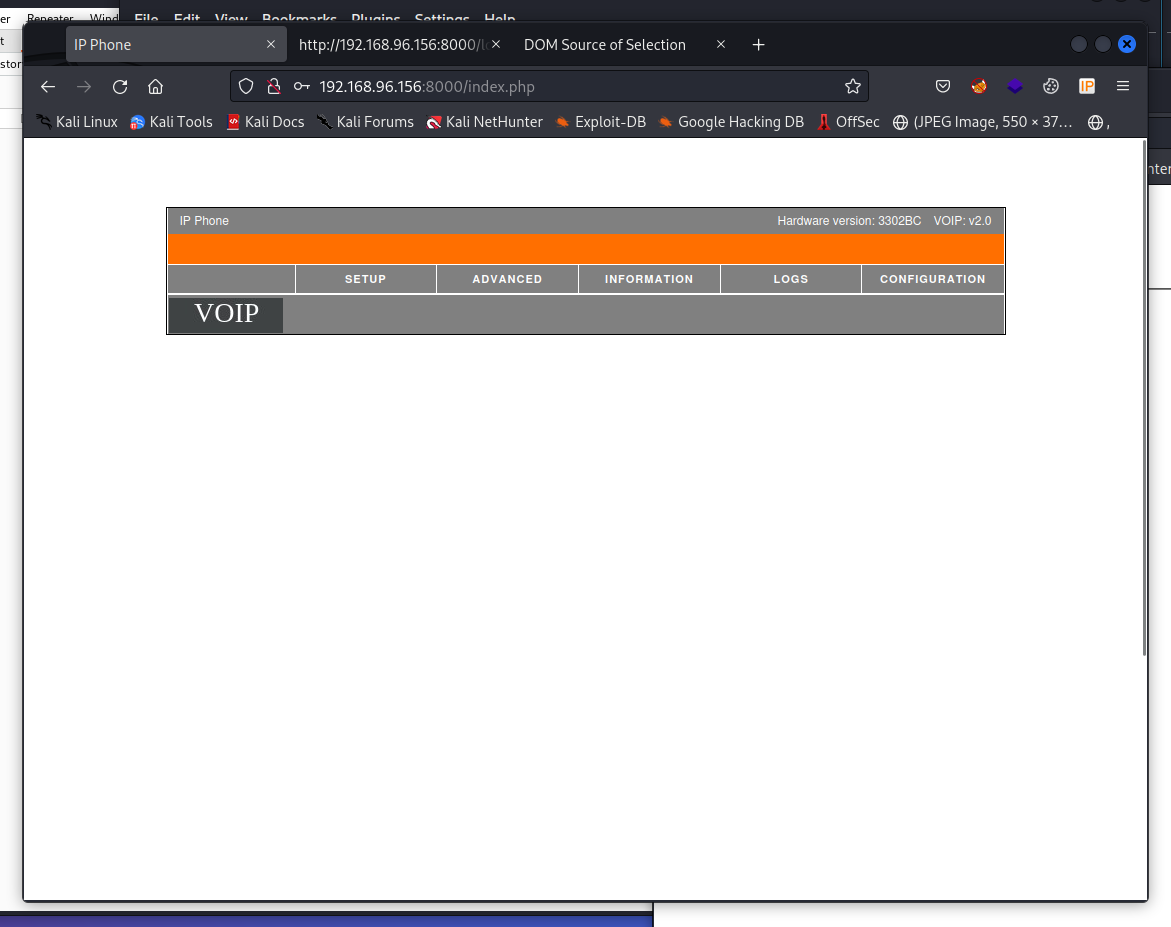Open the Kali Forums bookmark
Image resolution: width=1171 pixels, height=927 pixels.
pyautogui.click(x=365, y=122)
